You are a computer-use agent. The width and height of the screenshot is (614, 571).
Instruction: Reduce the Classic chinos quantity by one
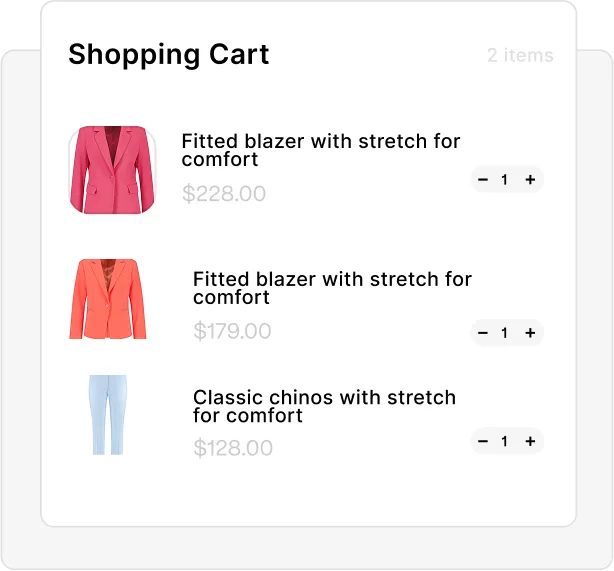pos(483,441)
